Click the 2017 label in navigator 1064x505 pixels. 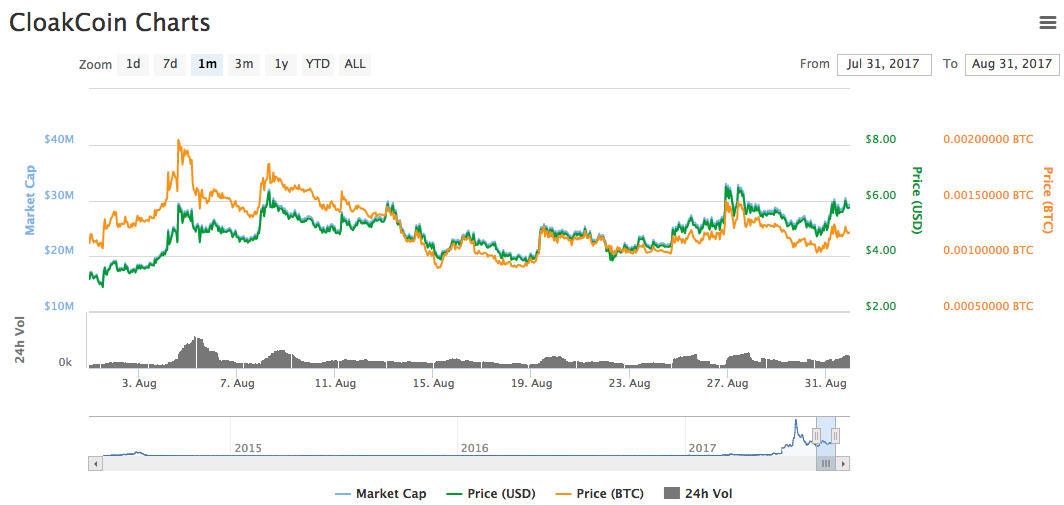pos(702,449)
